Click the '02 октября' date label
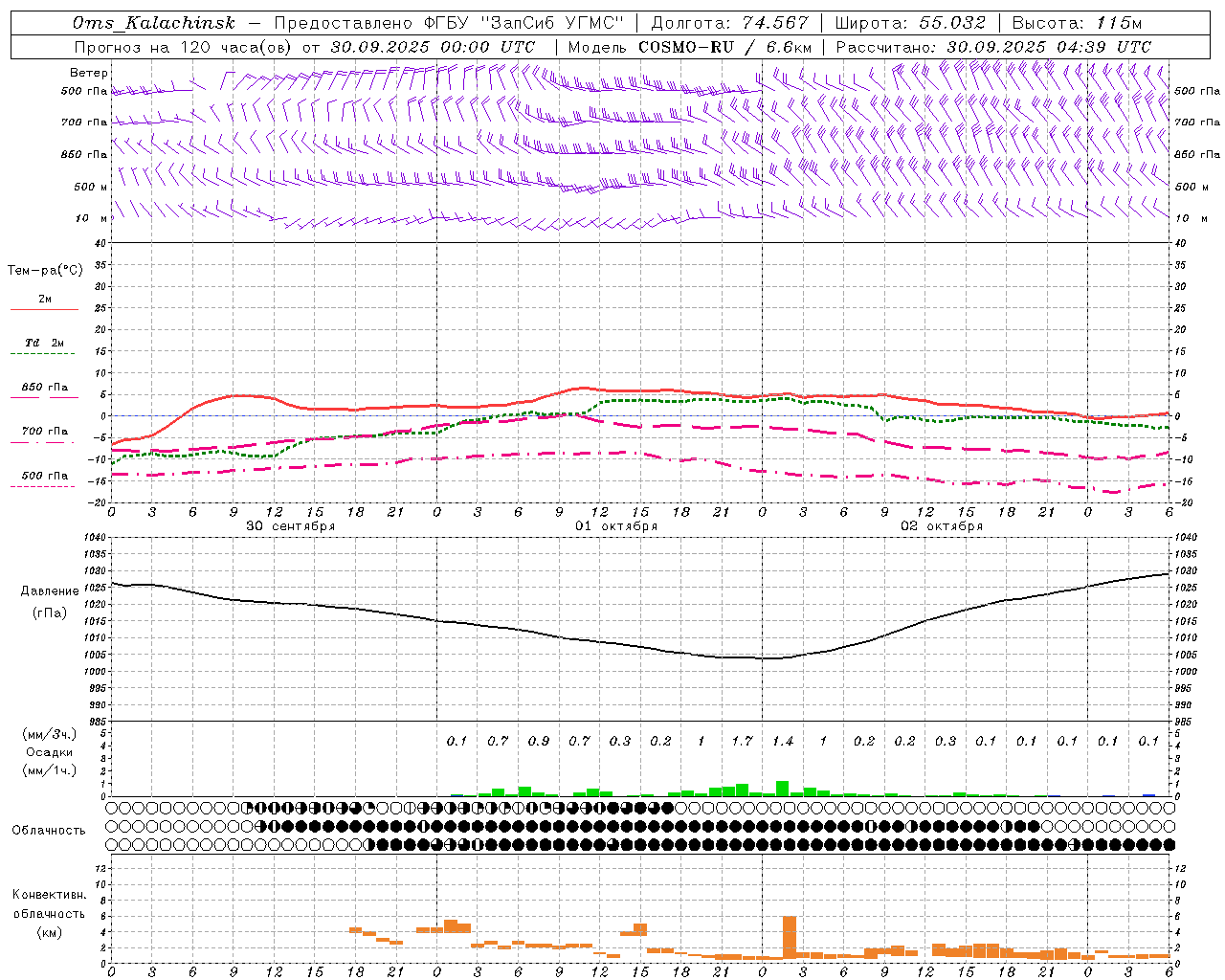 [x=942, y=525]
